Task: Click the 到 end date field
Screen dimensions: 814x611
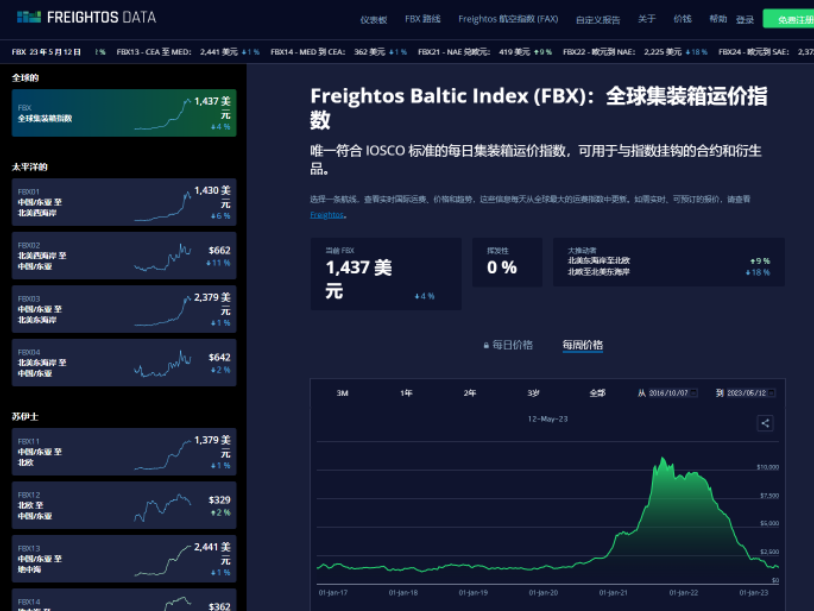Action: pos(751,393)
